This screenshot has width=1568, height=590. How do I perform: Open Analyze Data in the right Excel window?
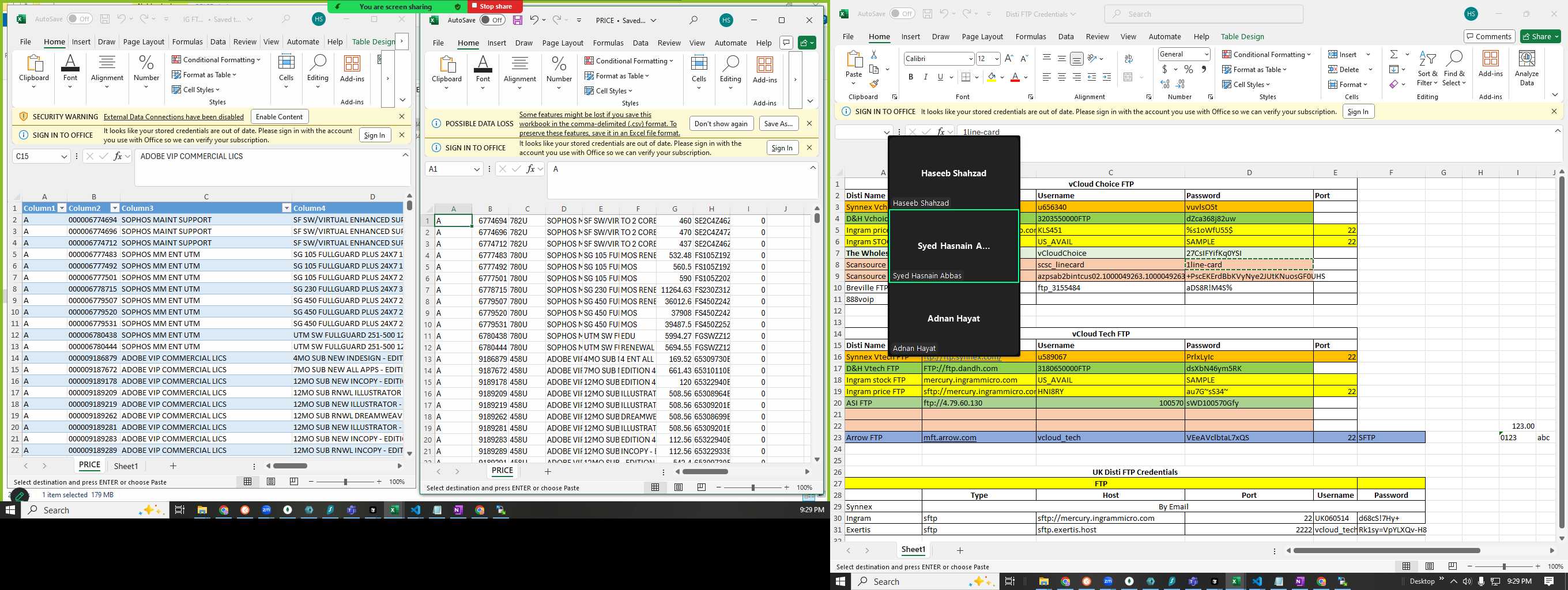(1526, 67)
